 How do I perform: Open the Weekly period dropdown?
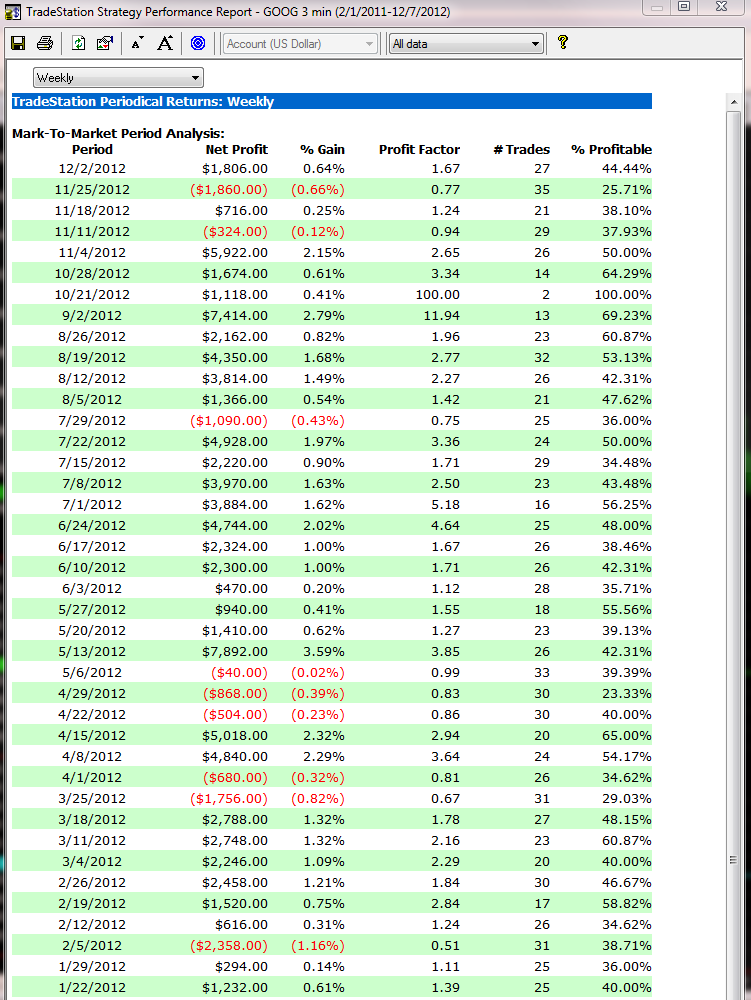coord(118,78)
